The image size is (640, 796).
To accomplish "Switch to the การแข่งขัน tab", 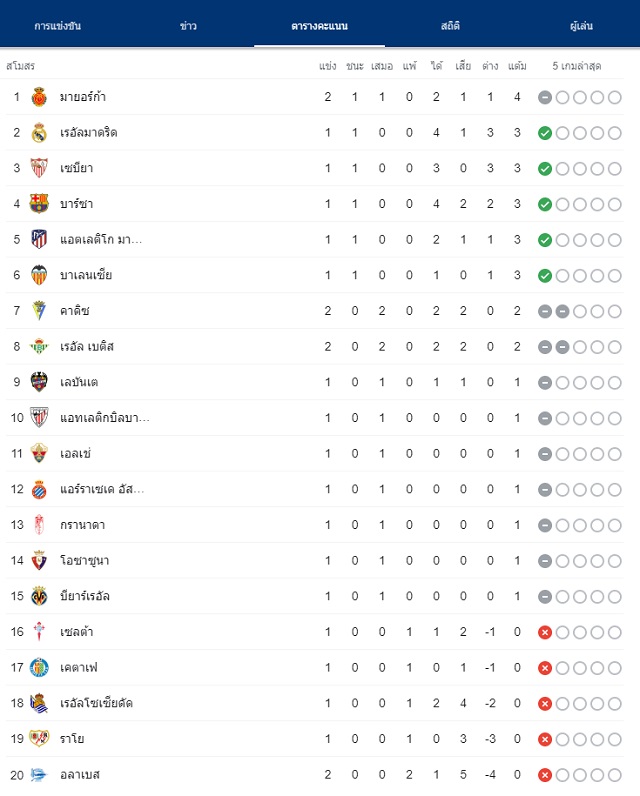I will tap(57, 26).
